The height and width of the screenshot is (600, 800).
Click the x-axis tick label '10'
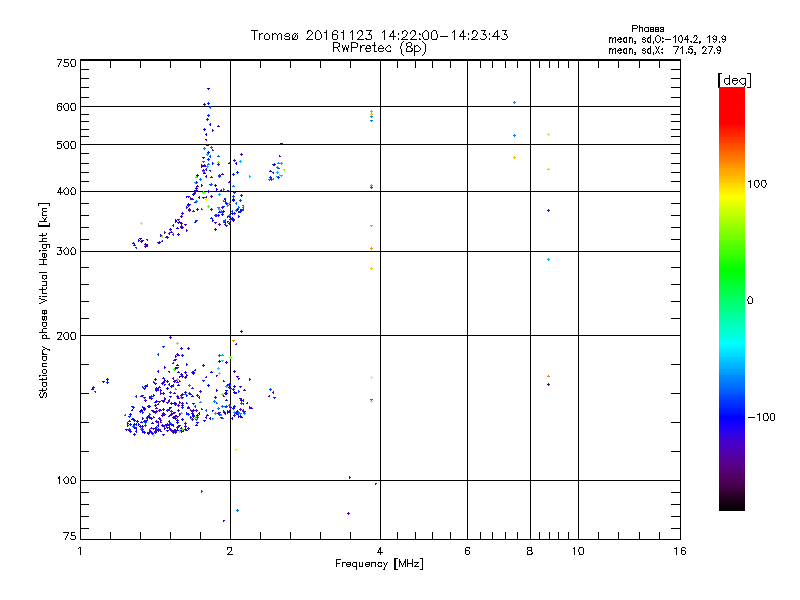(578, 551)
